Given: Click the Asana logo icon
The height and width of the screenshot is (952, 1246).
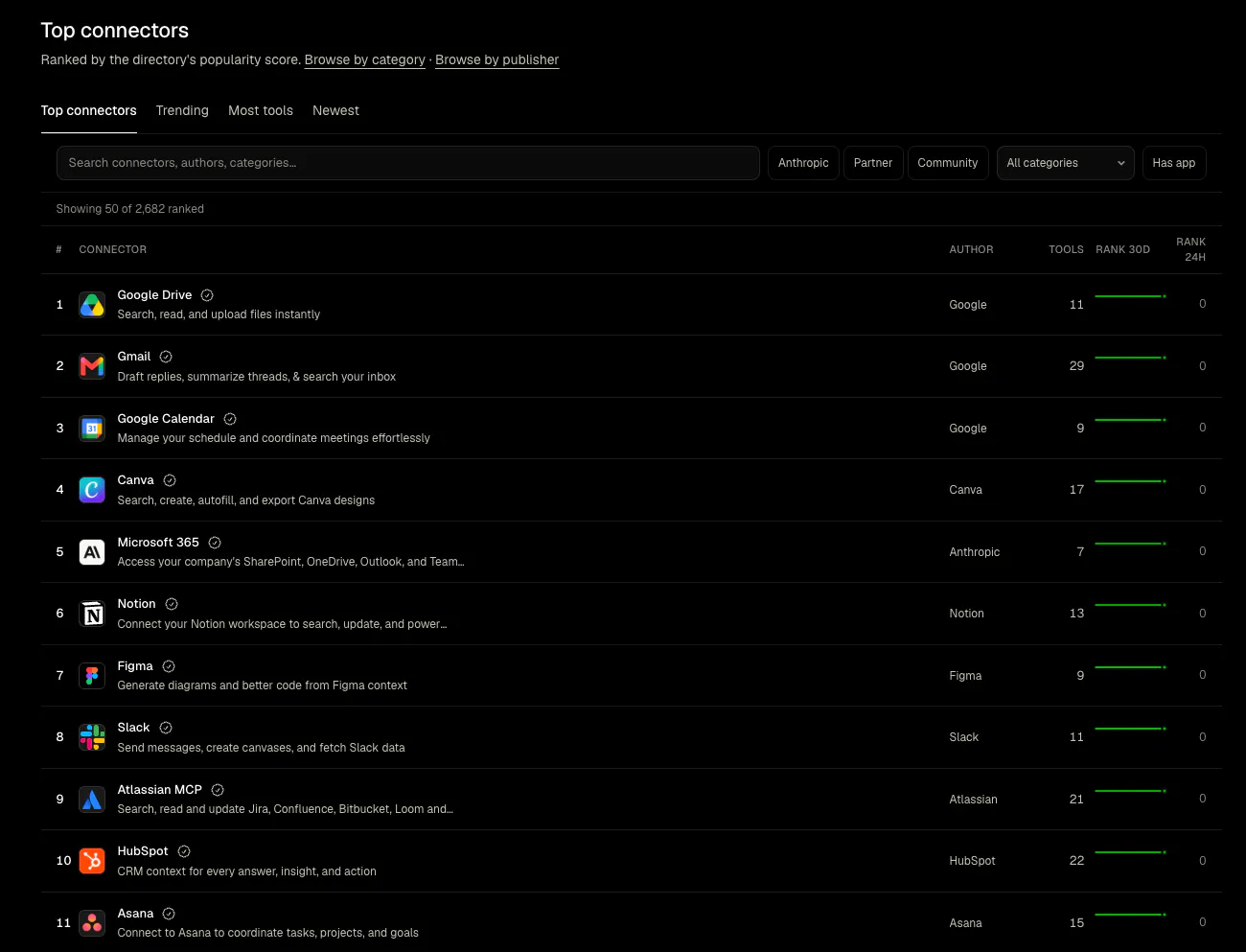Looking at the screenshot, I should tap(92, 923).
